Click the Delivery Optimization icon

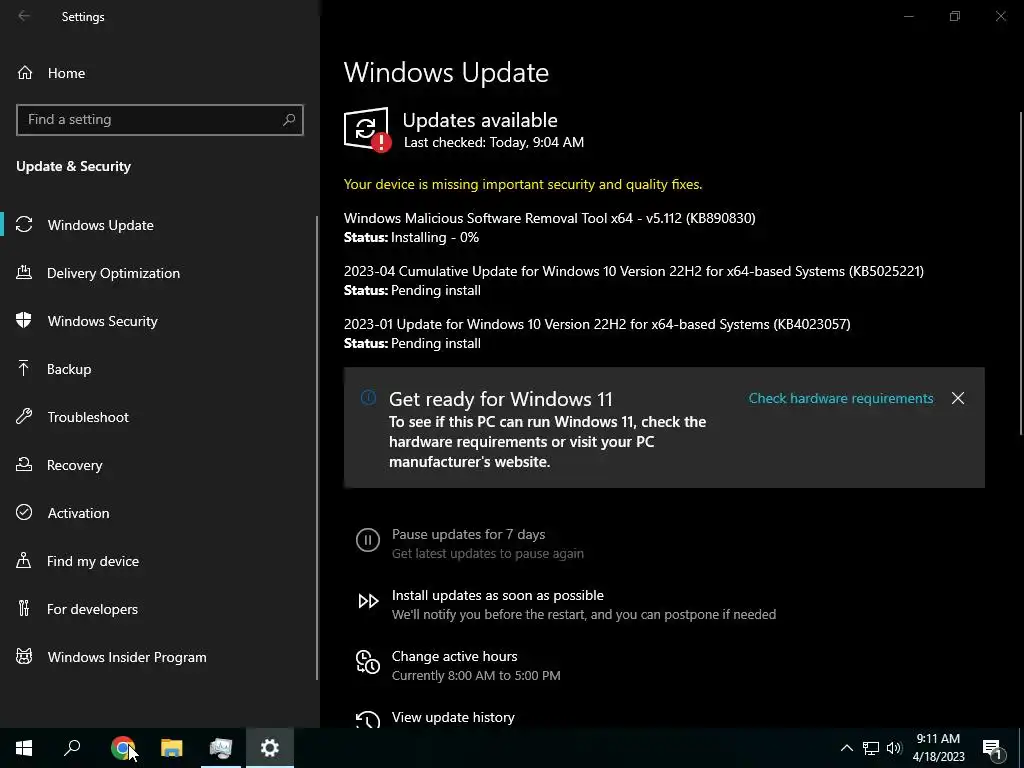click(24, 272)
